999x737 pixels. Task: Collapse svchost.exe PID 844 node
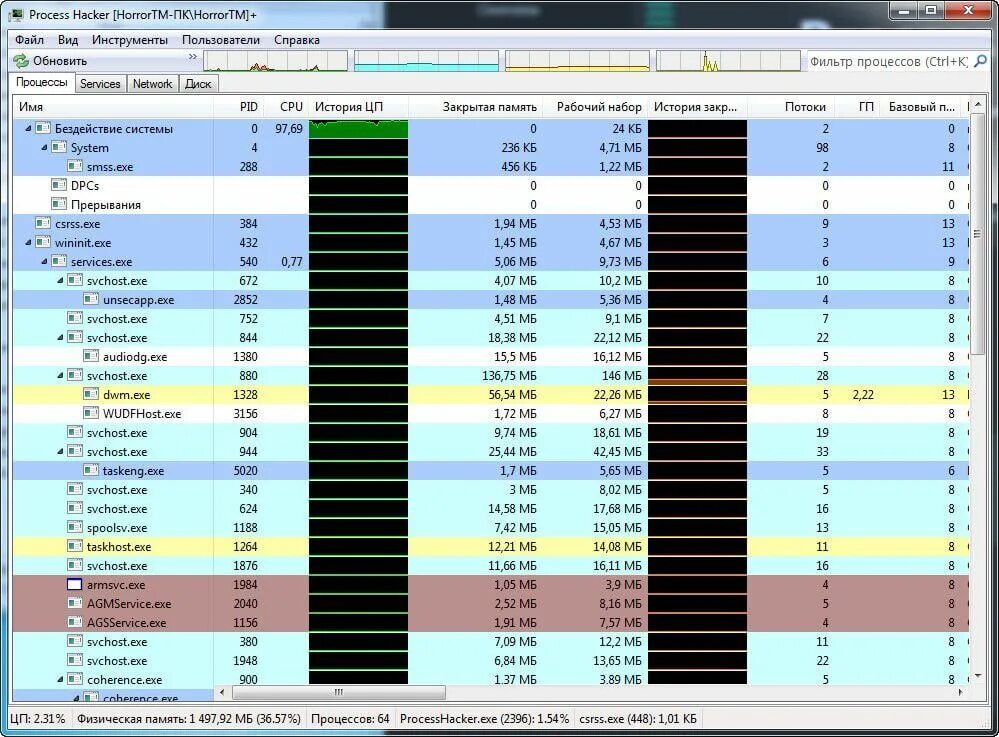pos(61,338)
